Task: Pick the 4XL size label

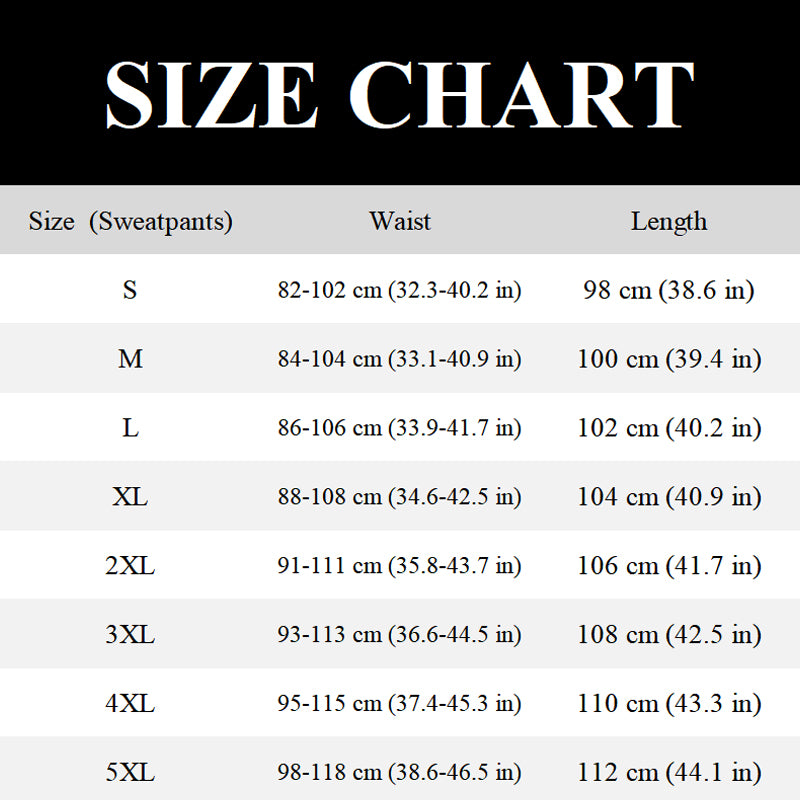Action: [130, 704]
